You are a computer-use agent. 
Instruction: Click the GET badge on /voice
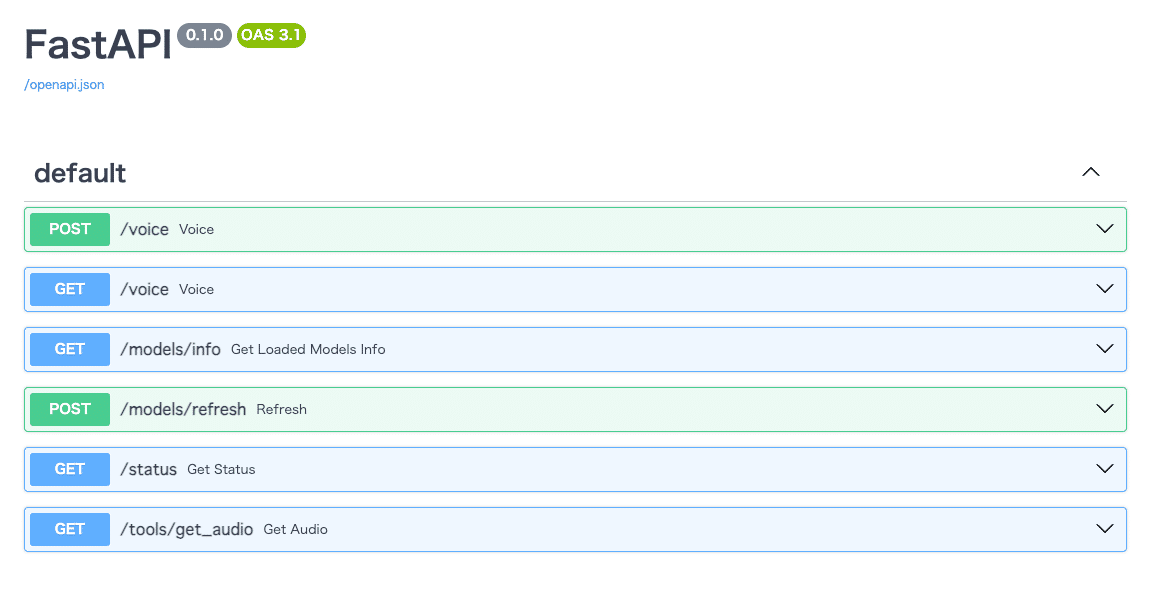click(70, 290)
